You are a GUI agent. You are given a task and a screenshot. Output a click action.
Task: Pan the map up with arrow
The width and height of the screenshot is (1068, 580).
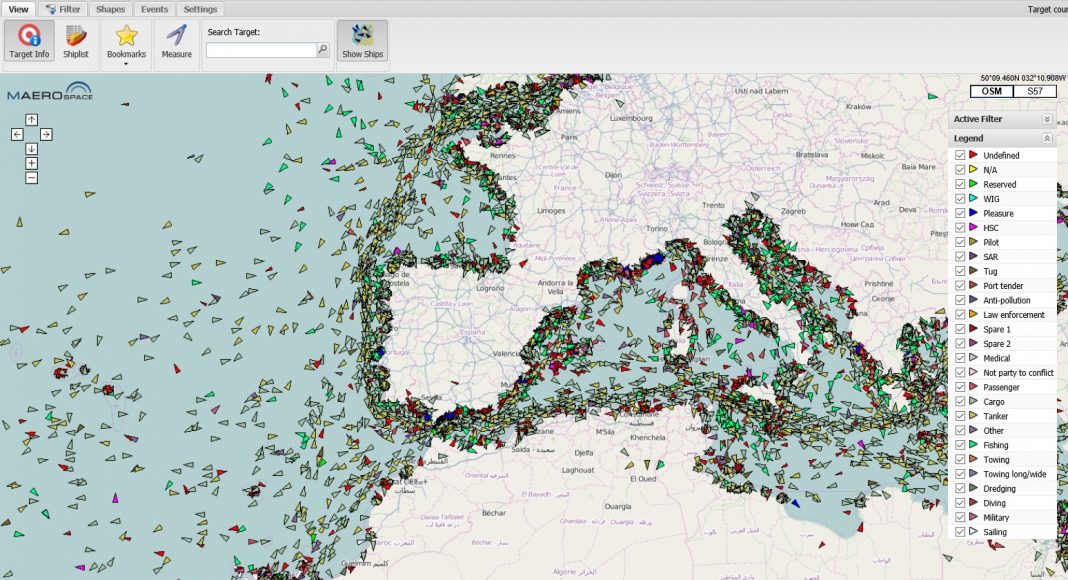coord(31,120)
